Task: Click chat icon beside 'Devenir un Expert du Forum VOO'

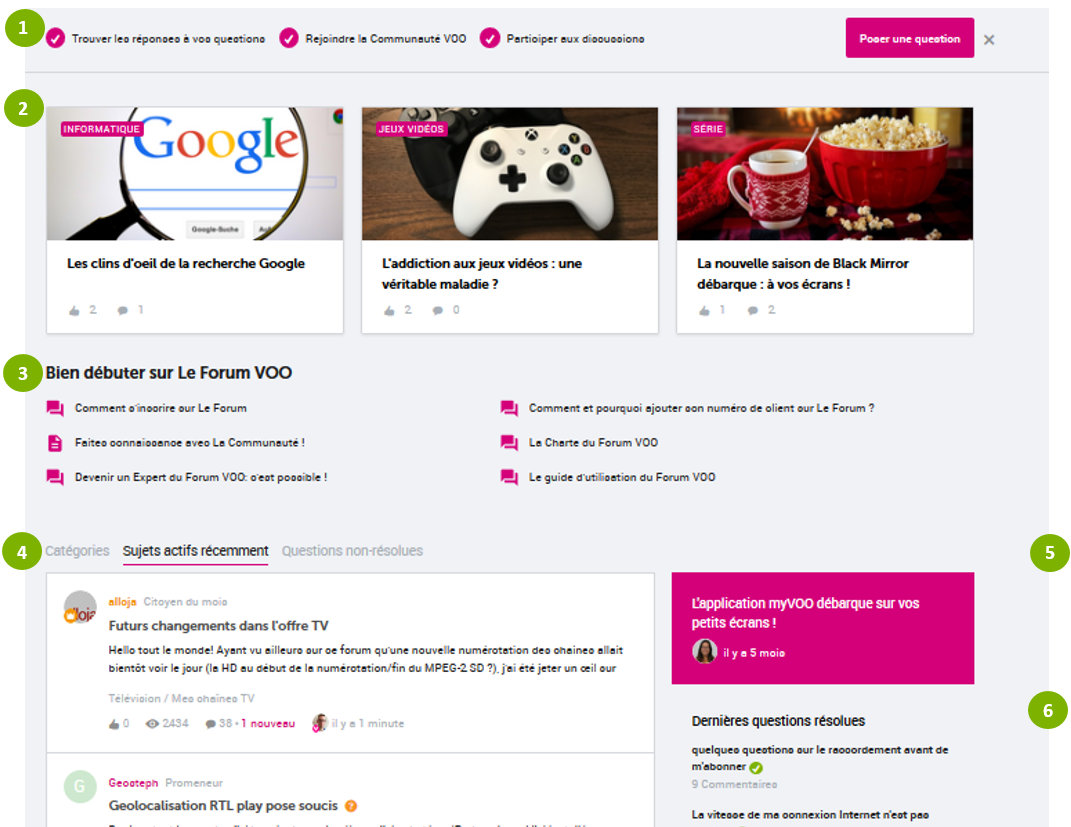Action: point(55,477)
